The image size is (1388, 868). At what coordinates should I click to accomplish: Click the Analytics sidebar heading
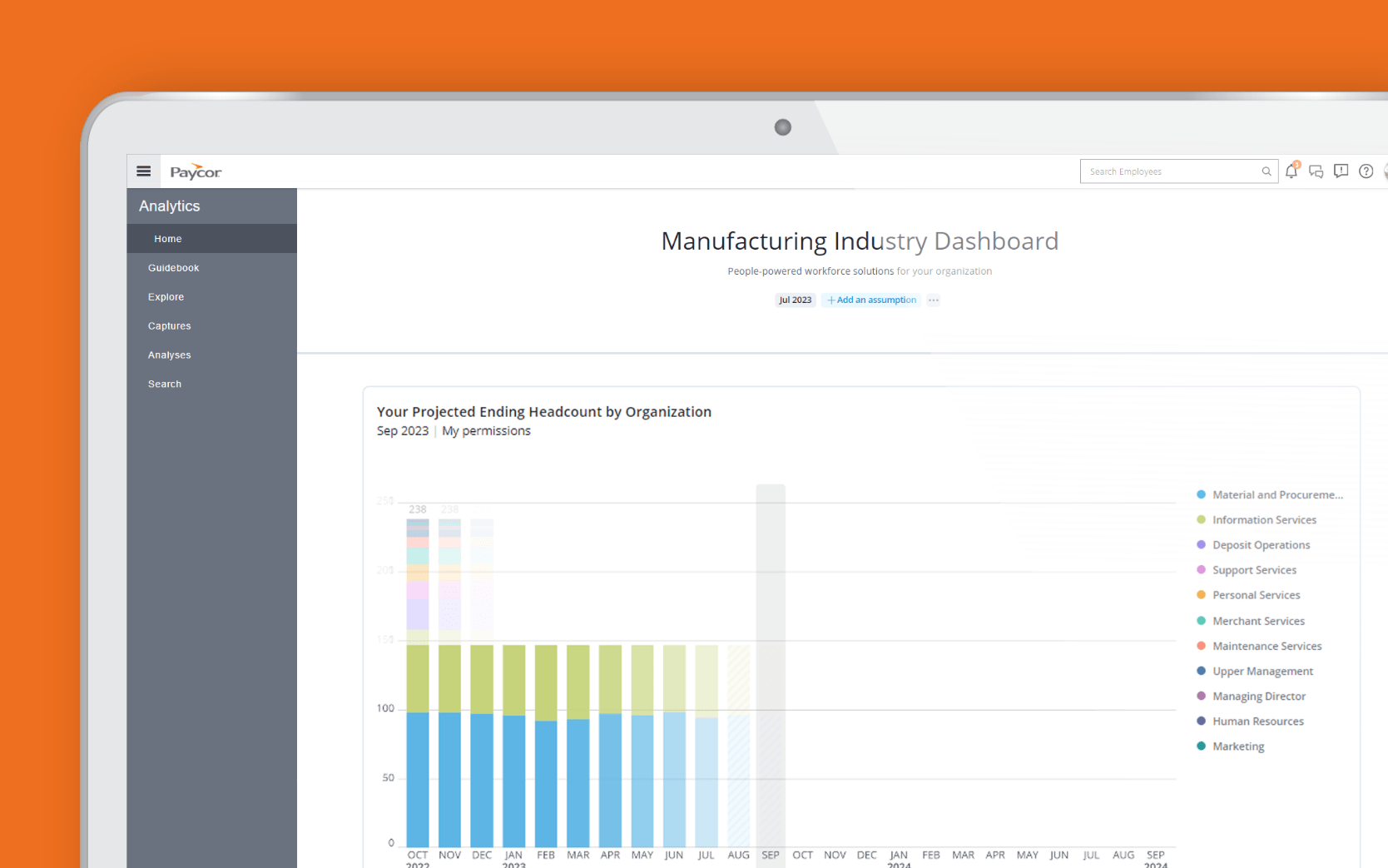170,206
